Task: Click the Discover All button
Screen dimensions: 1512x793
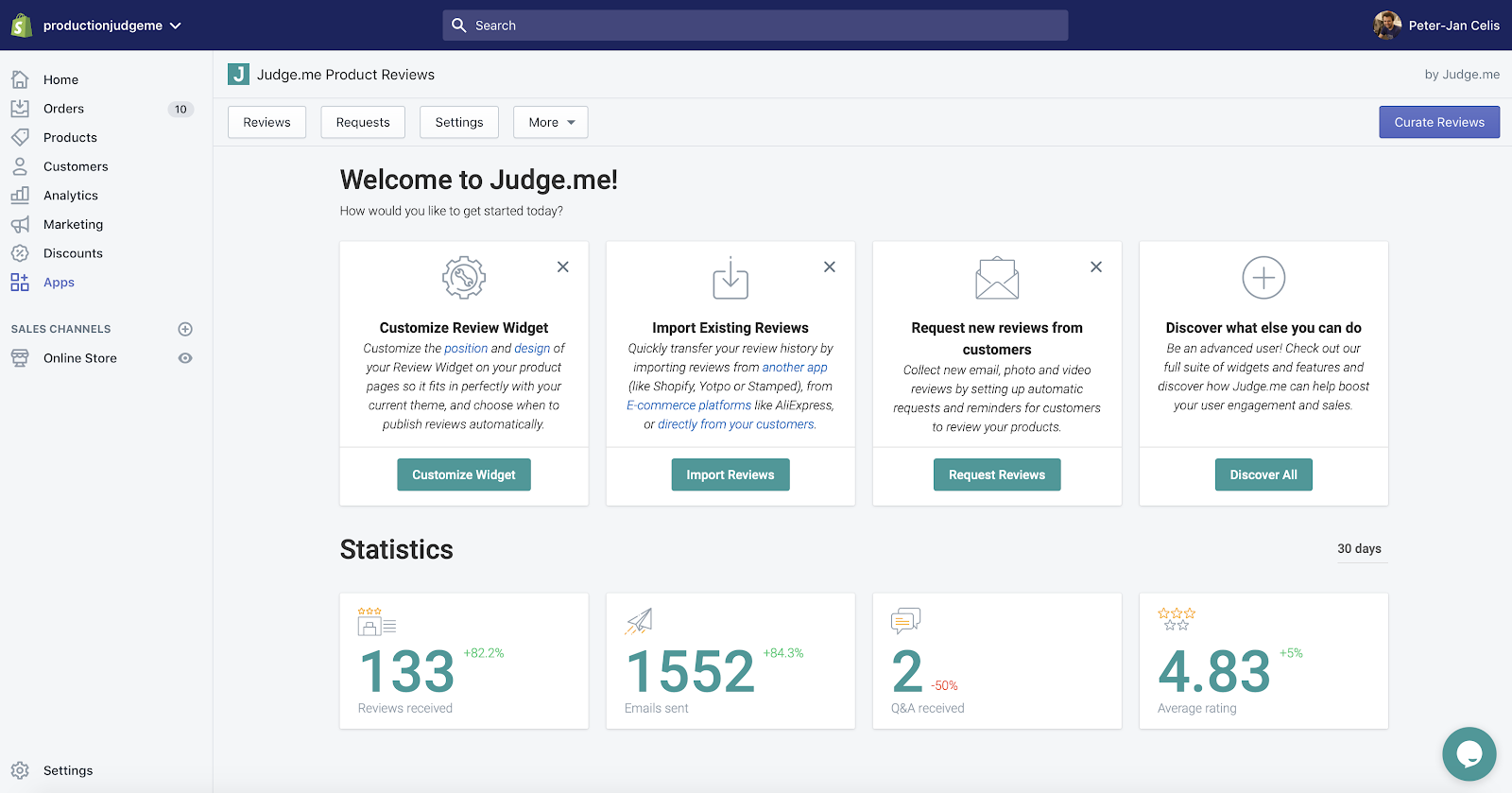Action: click(1263, 474)
